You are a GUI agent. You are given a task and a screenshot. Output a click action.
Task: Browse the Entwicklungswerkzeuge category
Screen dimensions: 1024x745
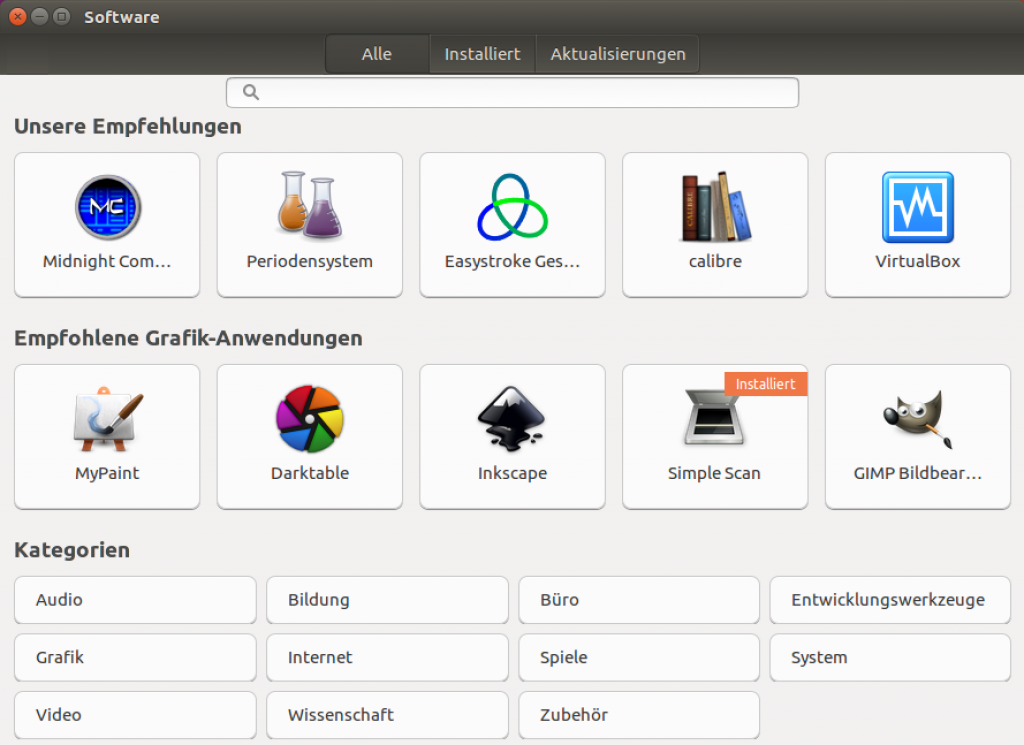[889, 600]
